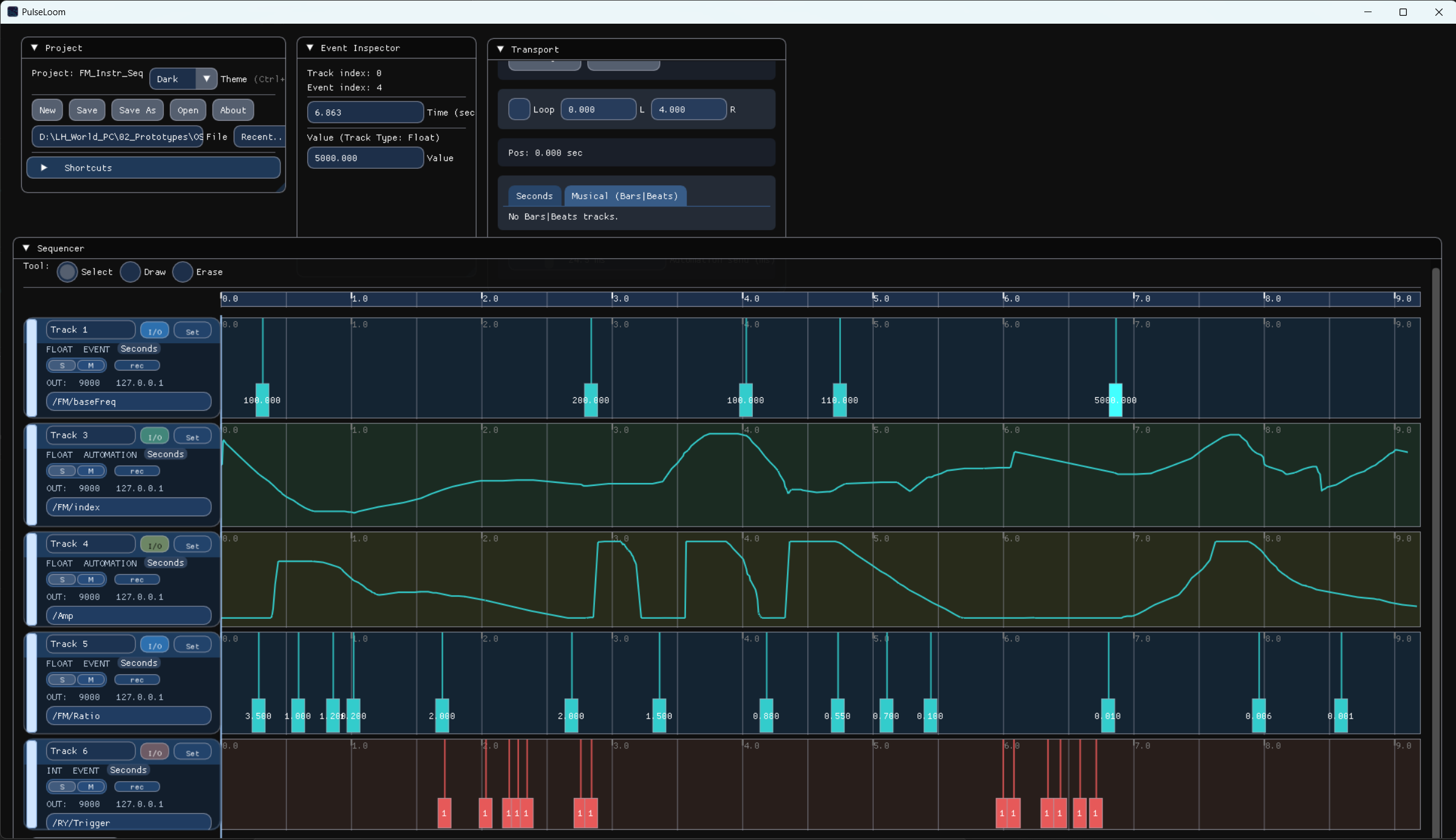Collapse the Sequencer panel triangle
1456x840 pixels.
(26, 248)
